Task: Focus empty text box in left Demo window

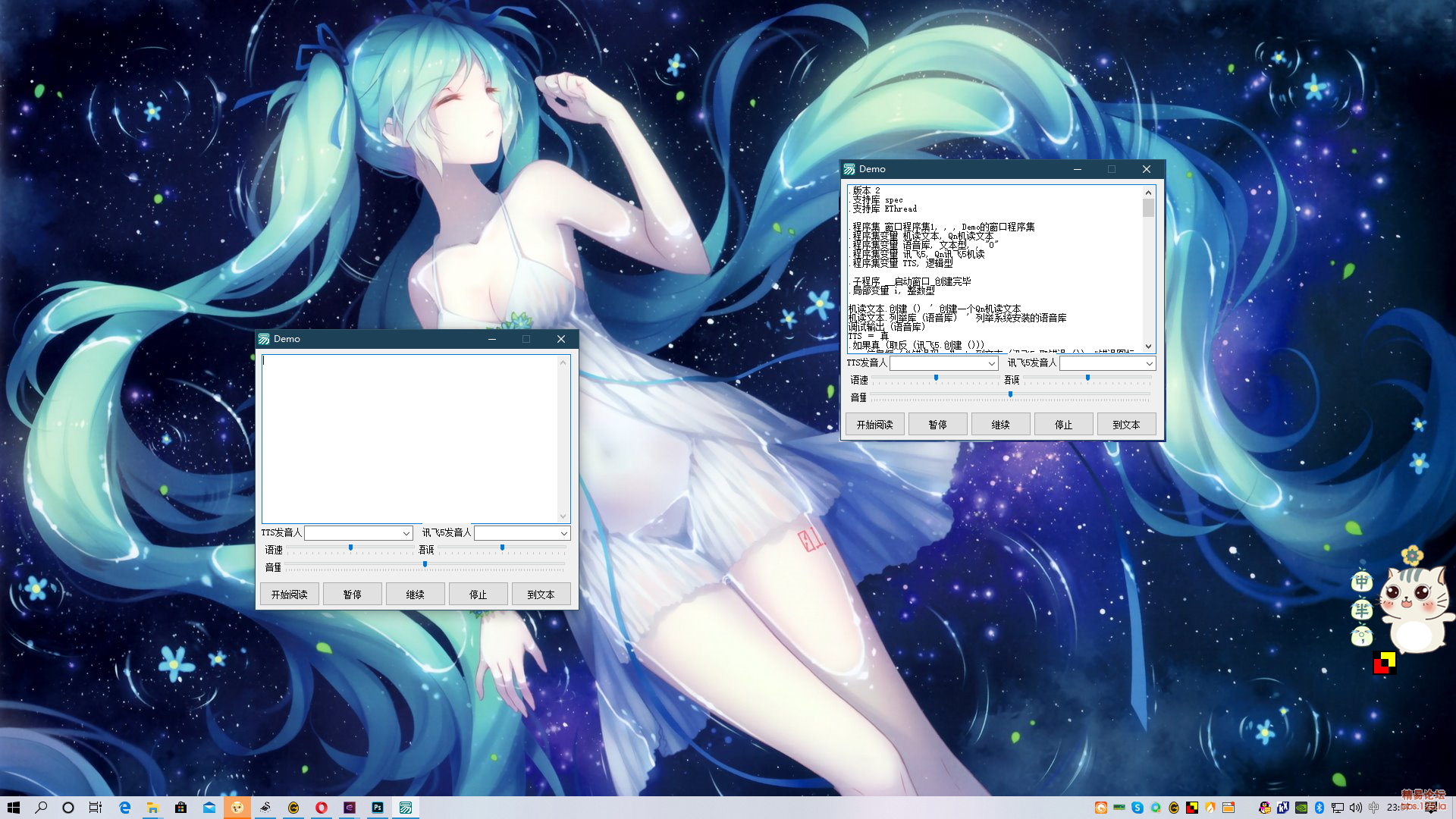Action: 409,438
